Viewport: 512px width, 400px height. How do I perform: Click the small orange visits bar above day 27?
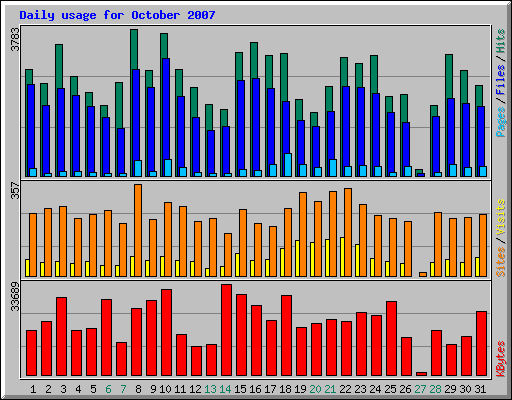click(x=423, y=274)
